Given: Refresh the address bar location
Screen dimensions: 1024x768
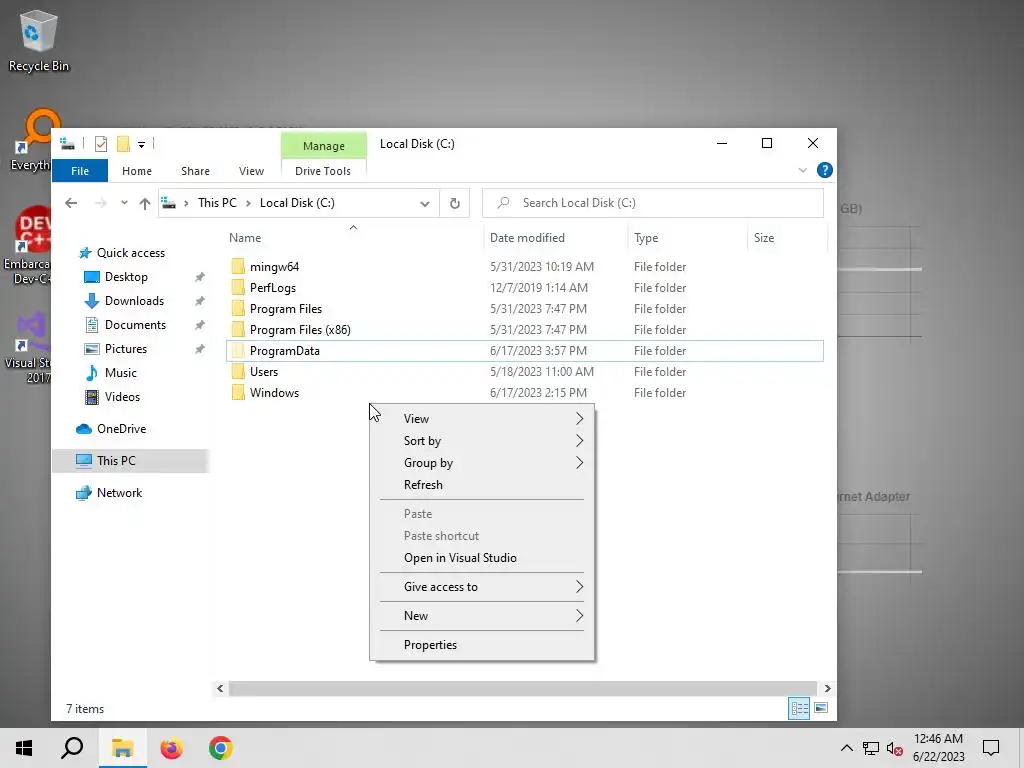Looking at the screenshot, I should 455,203.
